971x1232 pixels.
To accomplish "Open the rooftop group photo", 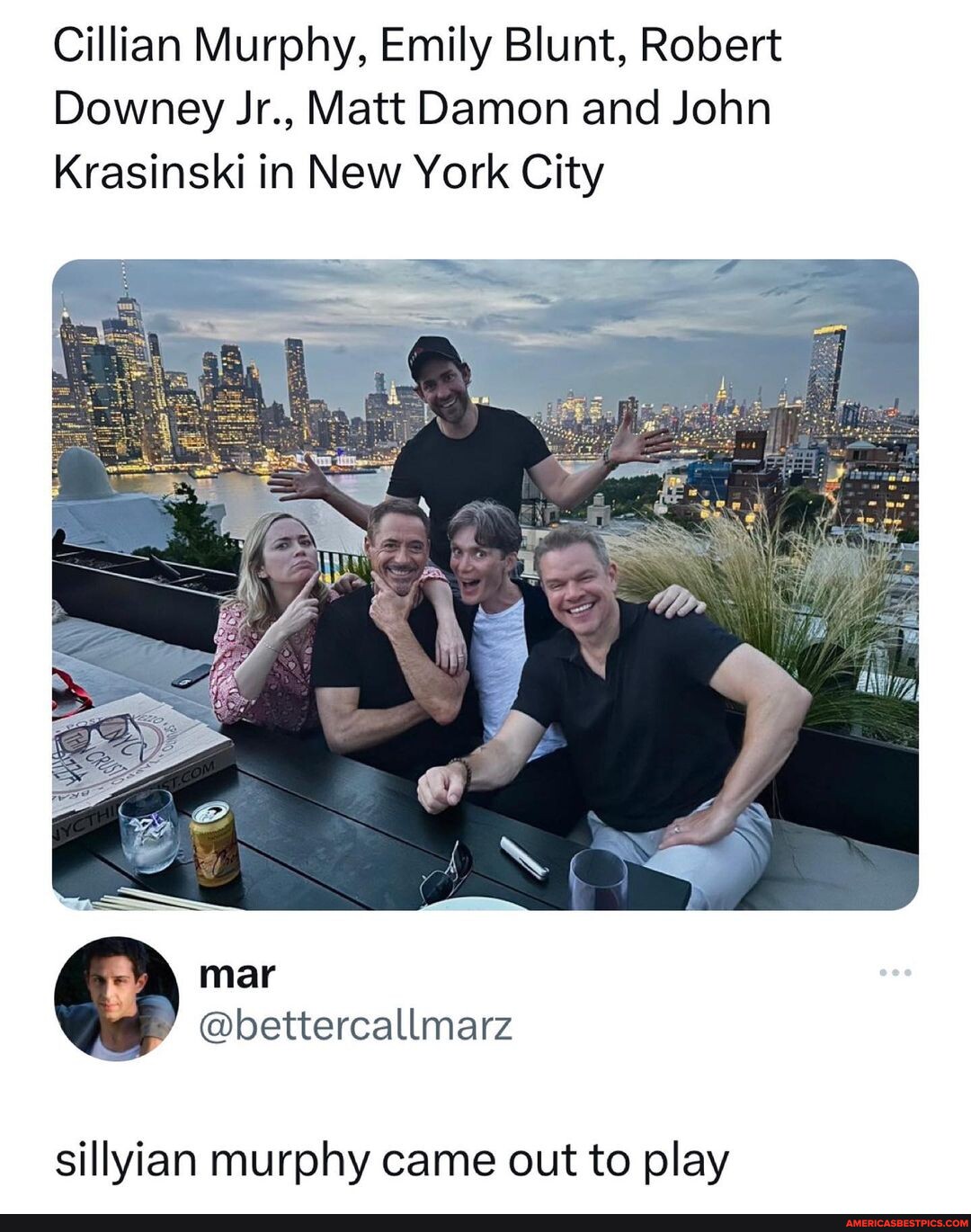I will pyautogui.click(x=485, y=585).
